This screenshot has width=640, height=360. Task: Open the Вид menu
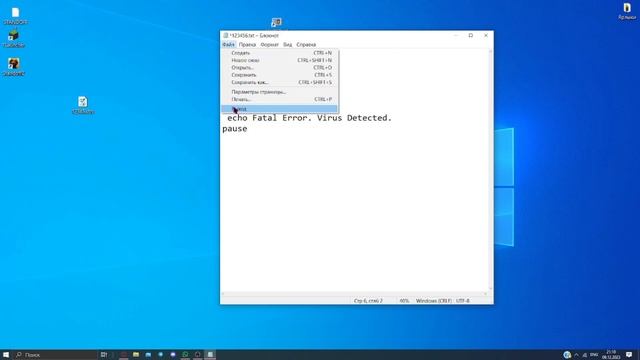coord(288,44)
